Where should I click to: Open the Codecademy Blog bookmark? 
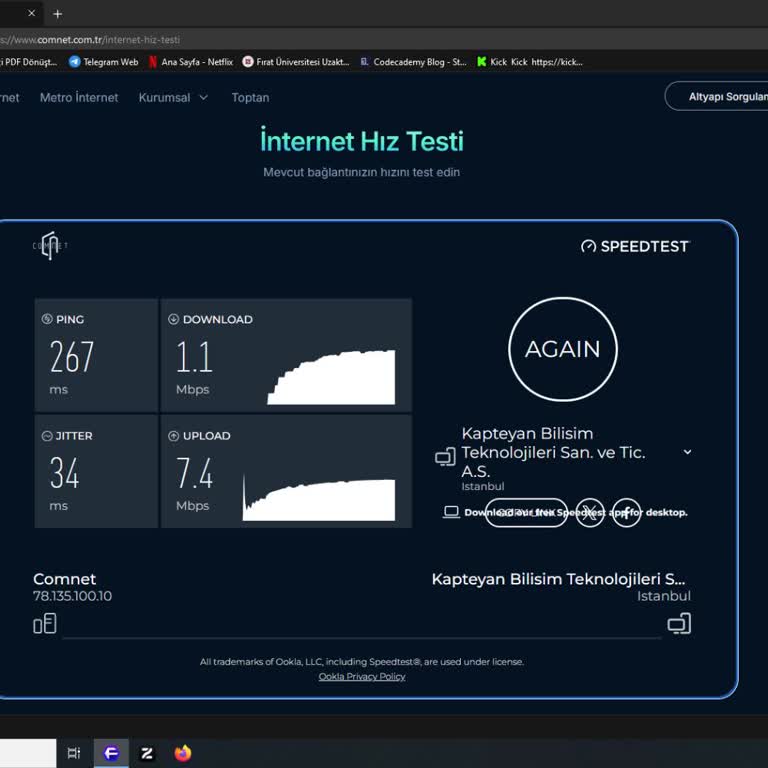[x=413, y=62]
